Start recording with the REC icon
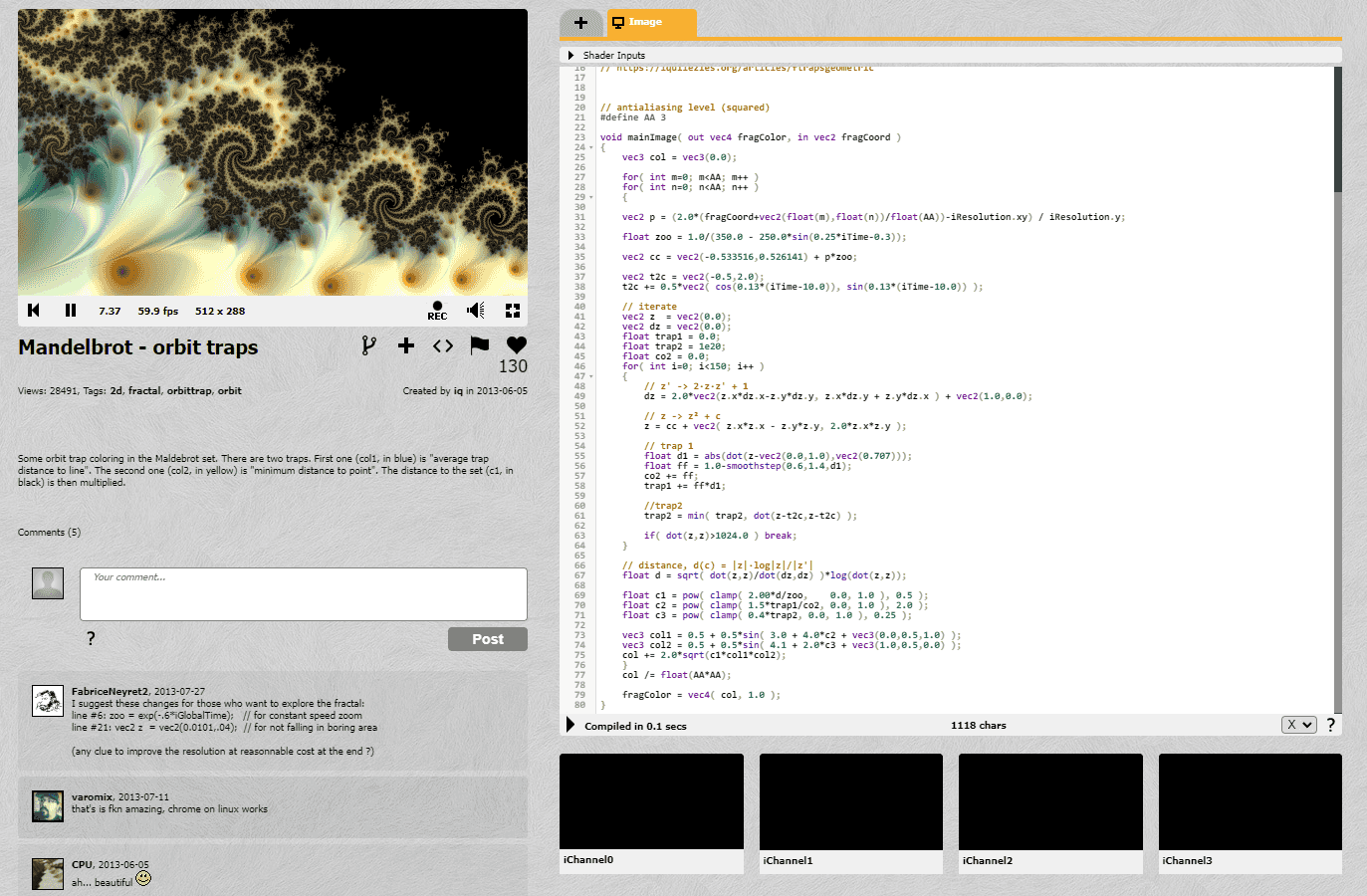The height and width of the screenshot is (896, 1367). point(436,309)
